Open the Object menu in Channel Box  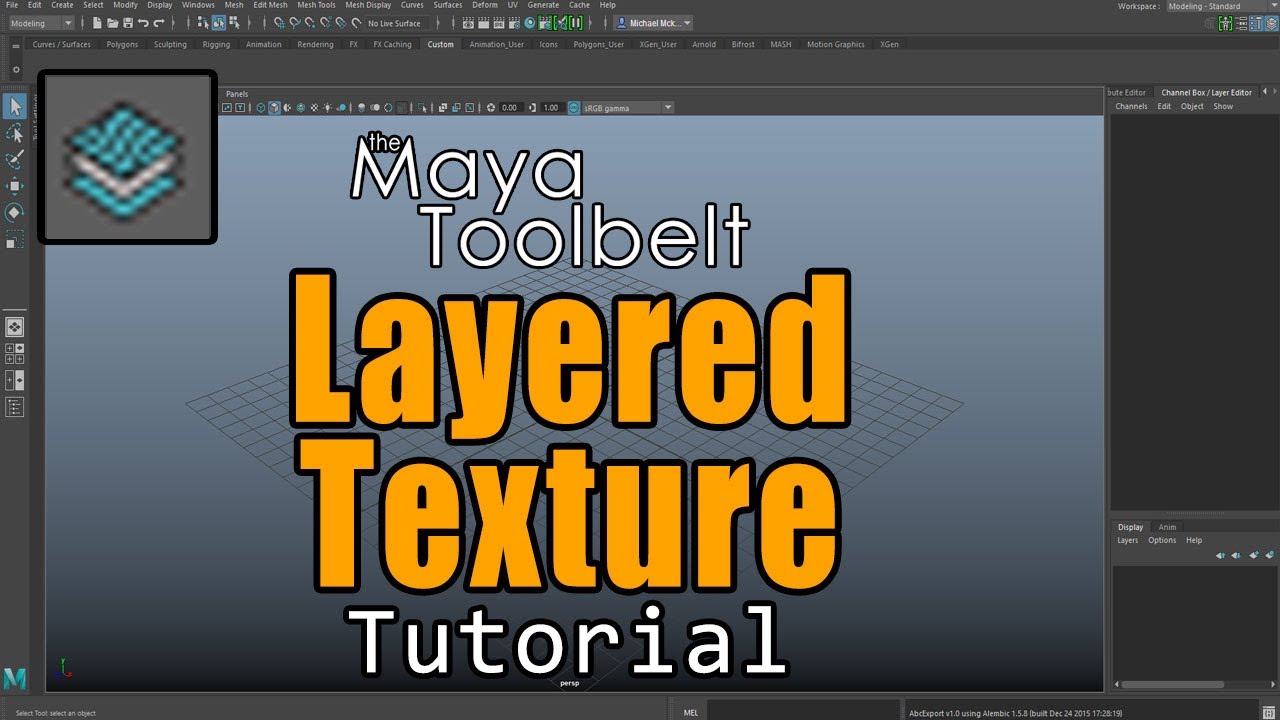coord(1192,106)
